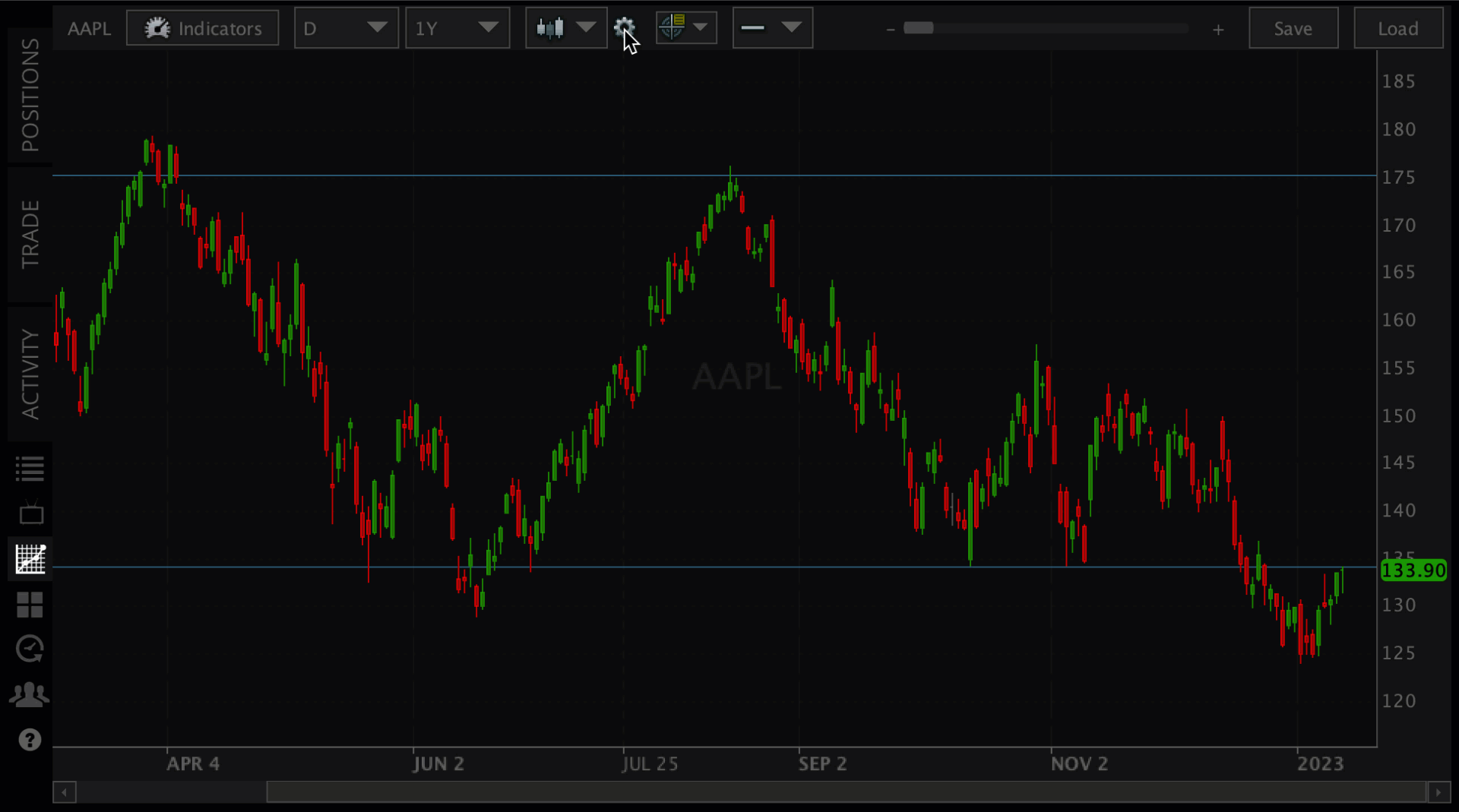Open the TV media icon in sidebar
This screenshot has width=1459, height=812.
[30, 513]
